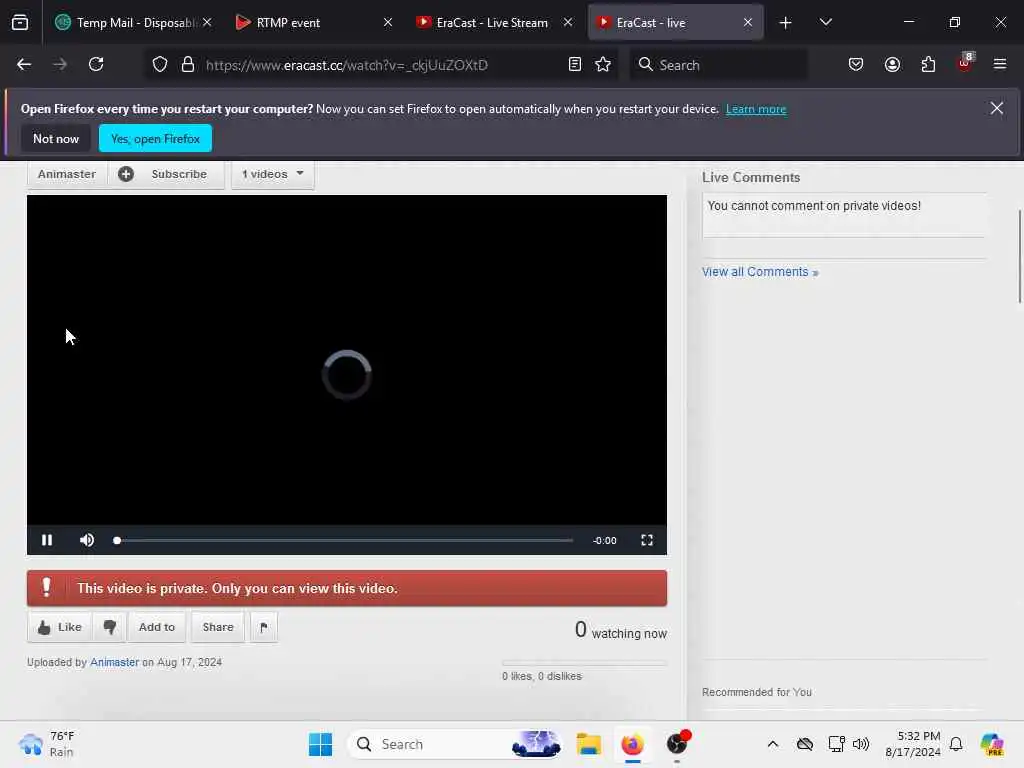Viewport: 1024px width, 768px height.
Task: Click the video progress seek bar
Action: (x=344, y=540)
